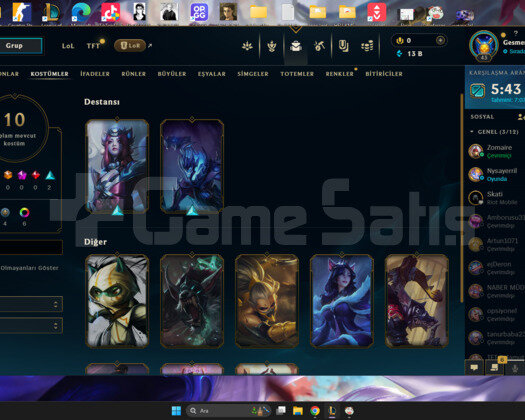Open the Collection (backpack) icon

pyautogui.click(x=296, y=46)
